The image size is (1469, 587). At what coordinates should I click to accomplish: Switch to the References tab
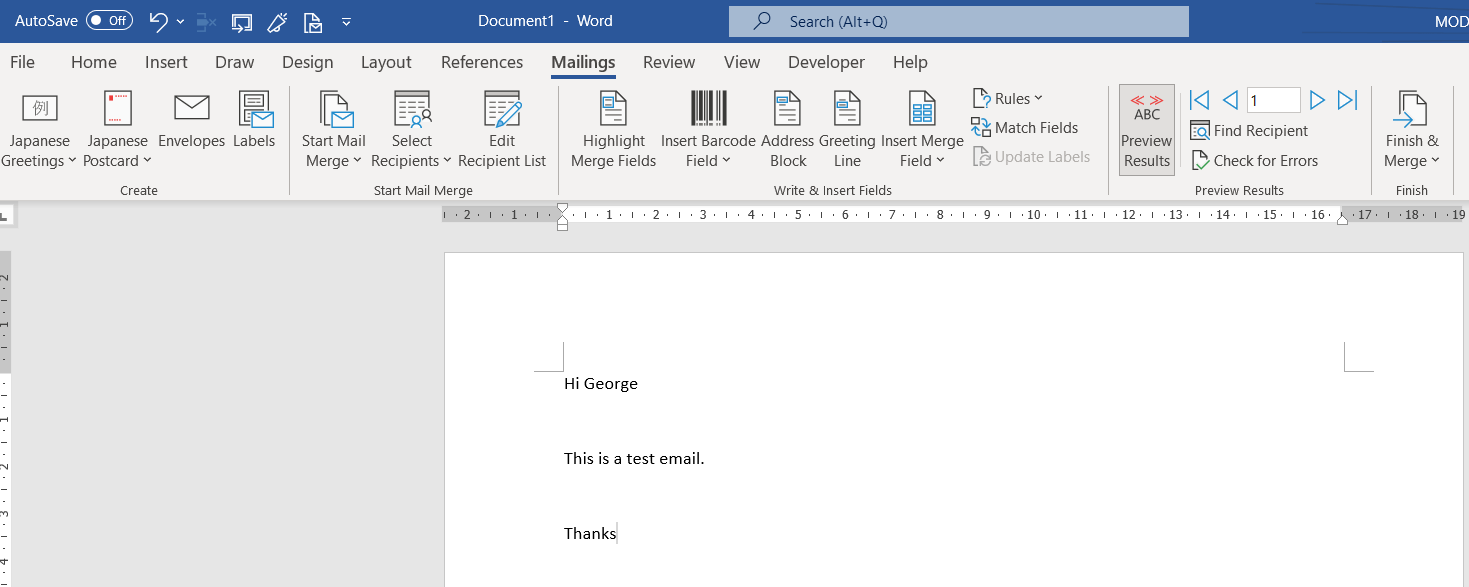pos(482,62)
